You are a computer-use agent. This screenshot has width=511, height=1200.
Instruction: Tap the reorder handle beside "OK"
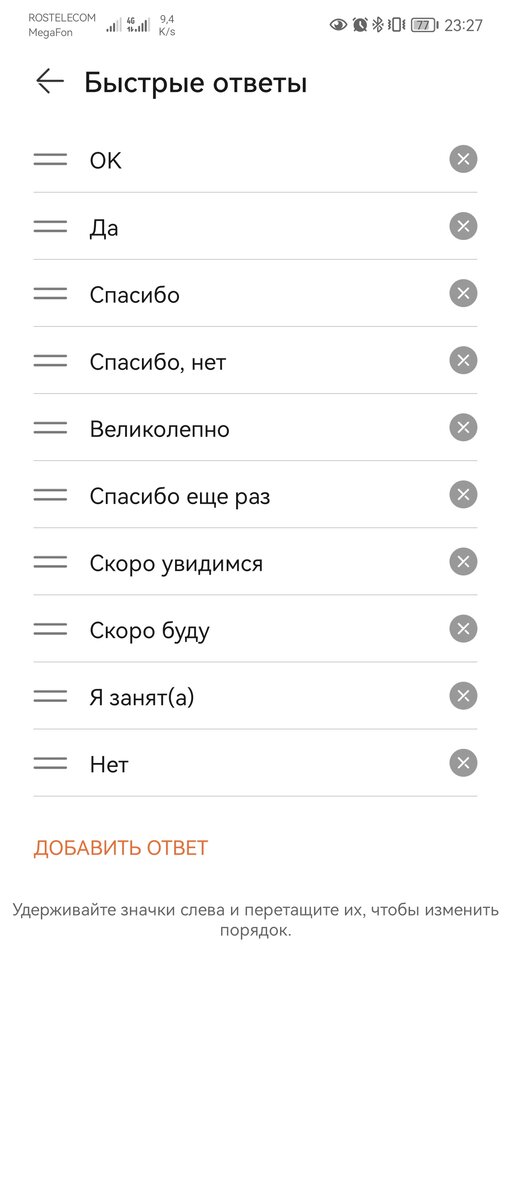pos(50,159)
